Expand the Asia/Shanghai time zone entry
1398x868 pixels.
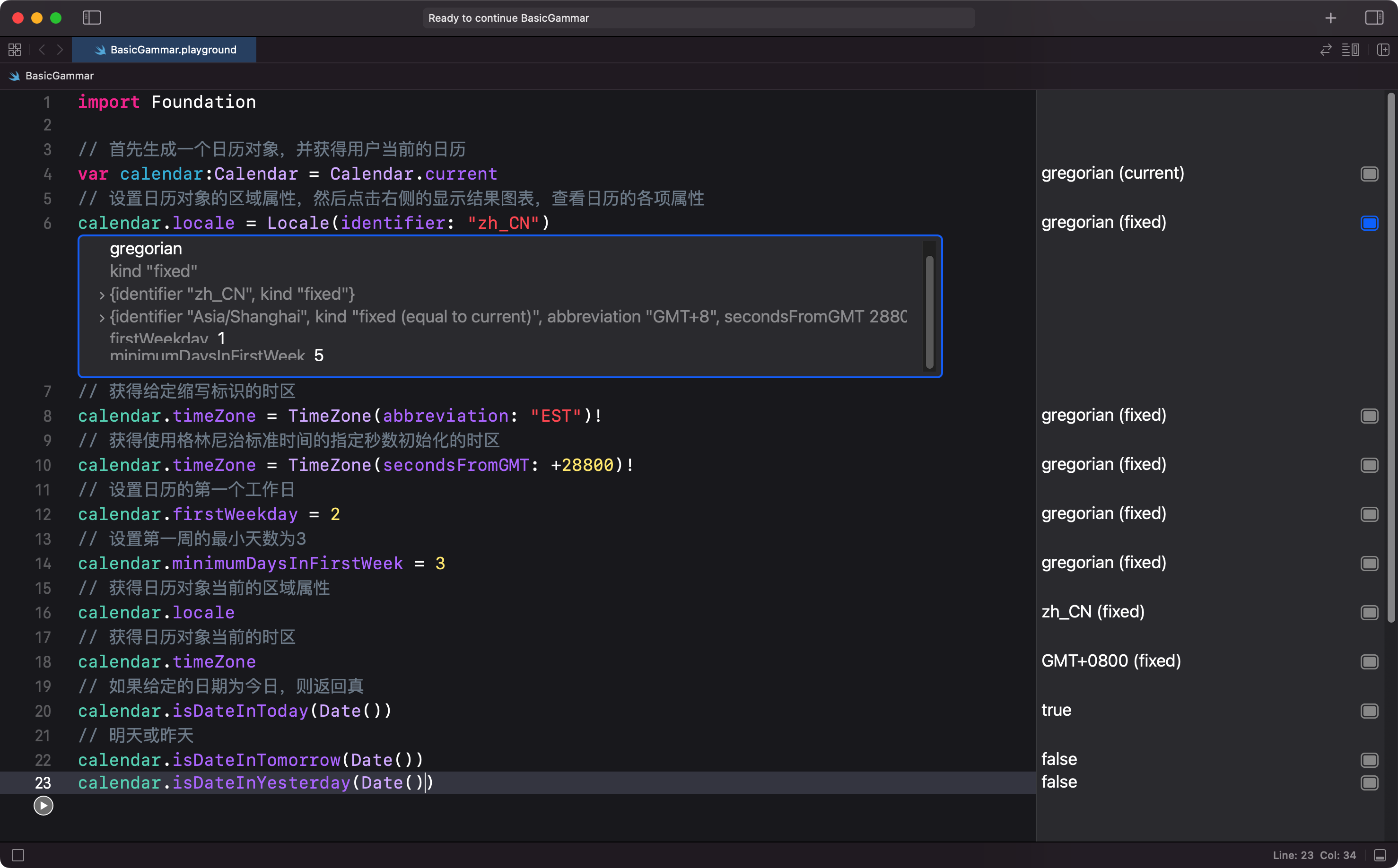click(102, 318)
